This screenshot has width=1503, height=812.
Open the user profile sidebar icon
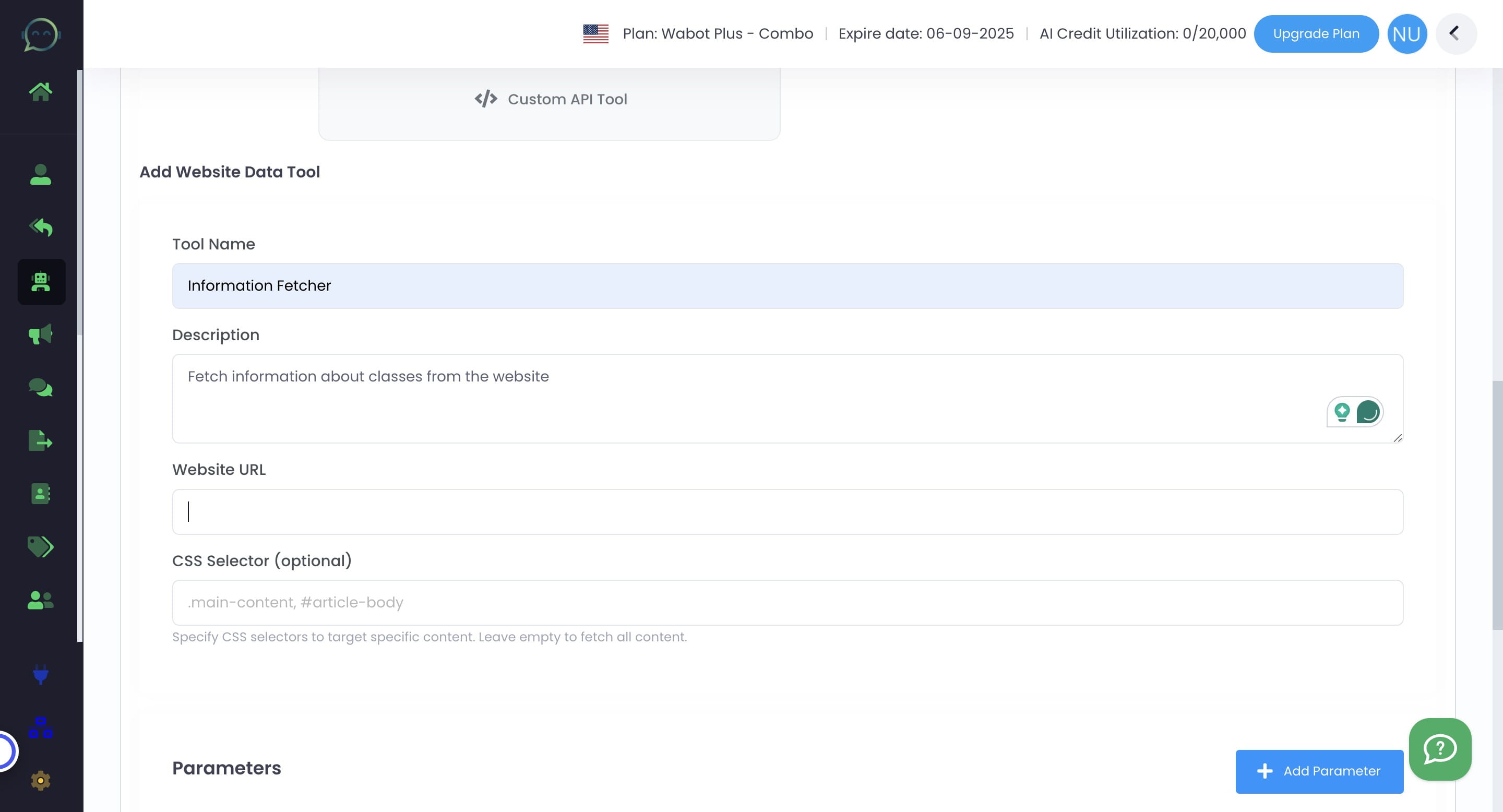[x=40, y=174]
